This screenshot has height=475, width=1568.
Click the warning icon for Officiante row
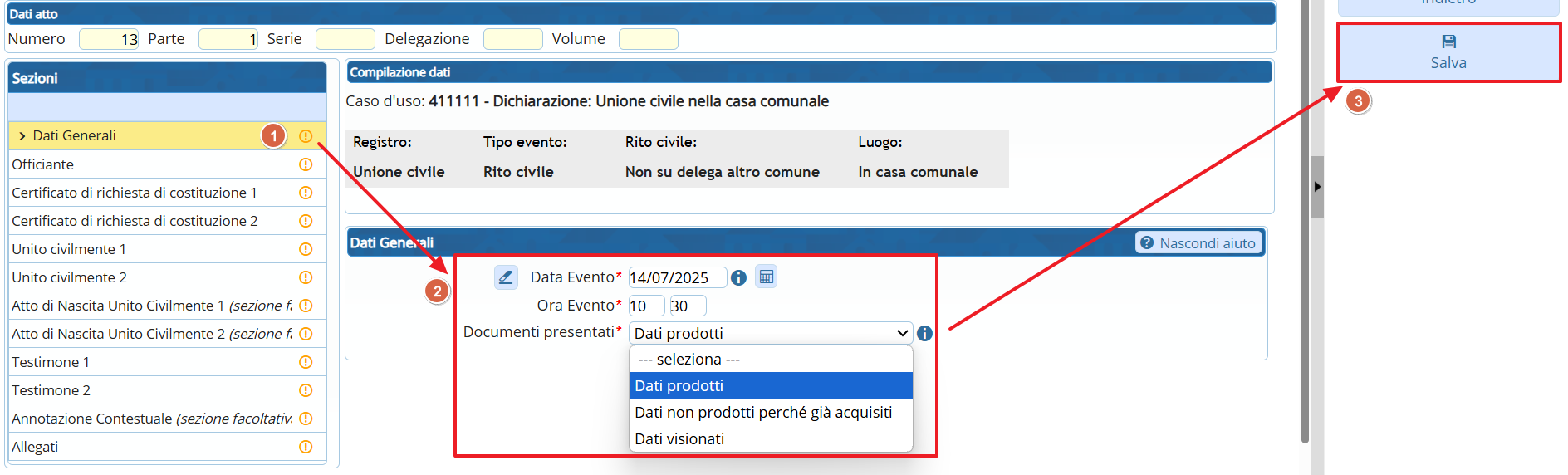tap(306, 164)
